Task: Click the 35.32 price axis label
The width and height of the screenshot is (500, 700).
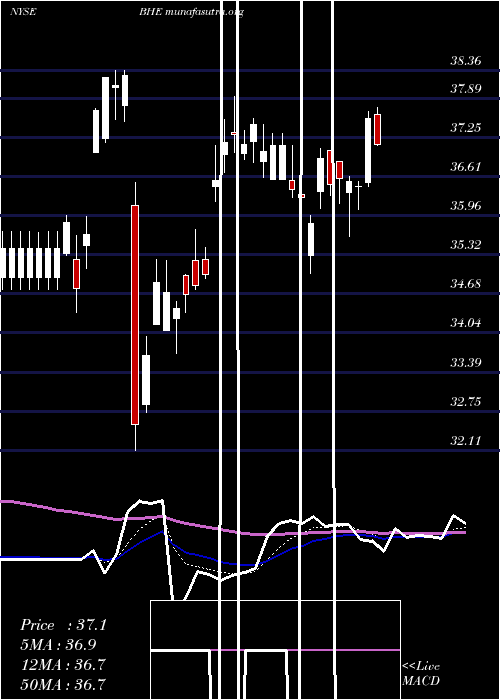Action: click(x=466, y=245)
